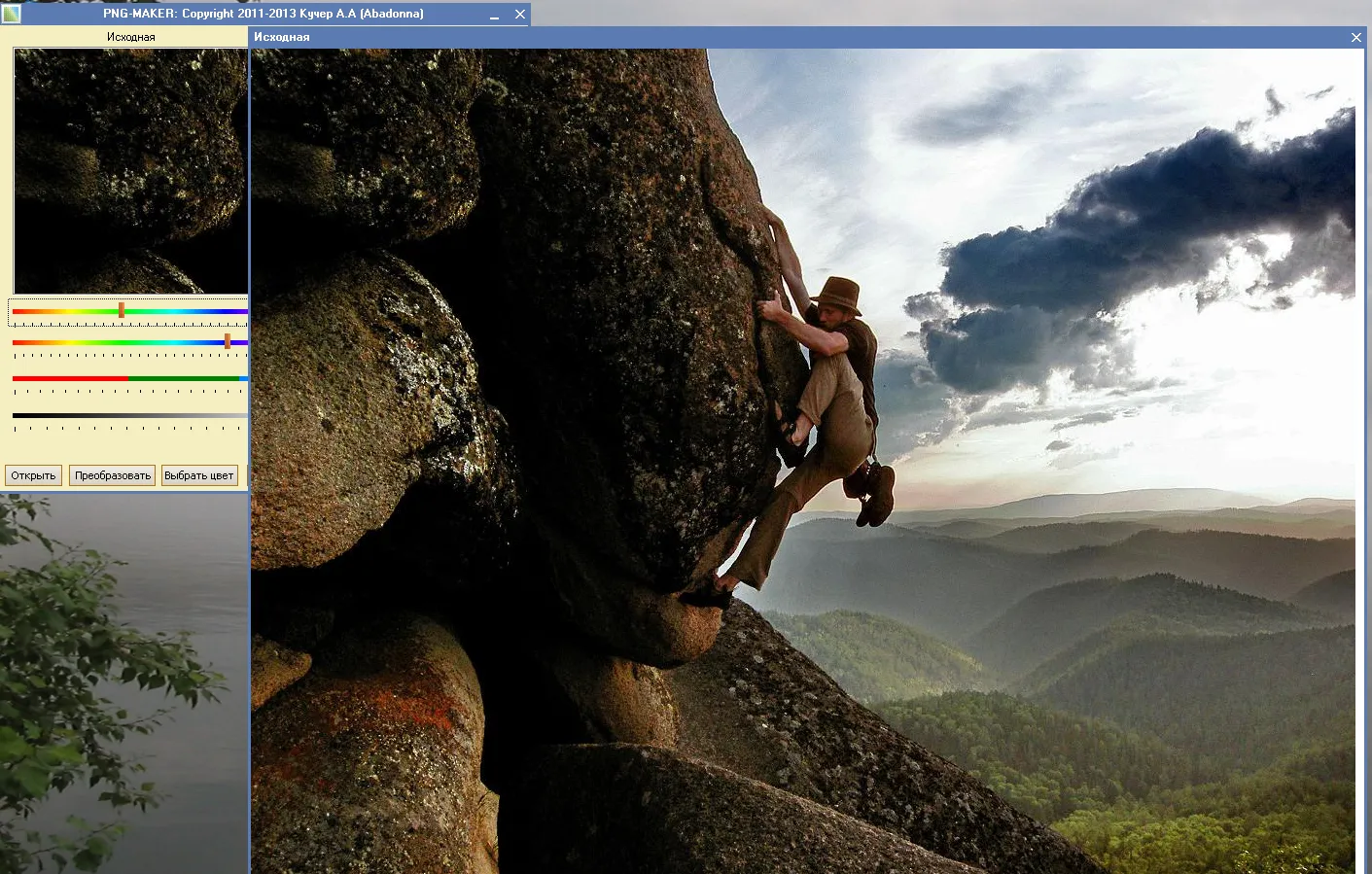
Task: Click the Открыть button
Action: click(33, 475)
